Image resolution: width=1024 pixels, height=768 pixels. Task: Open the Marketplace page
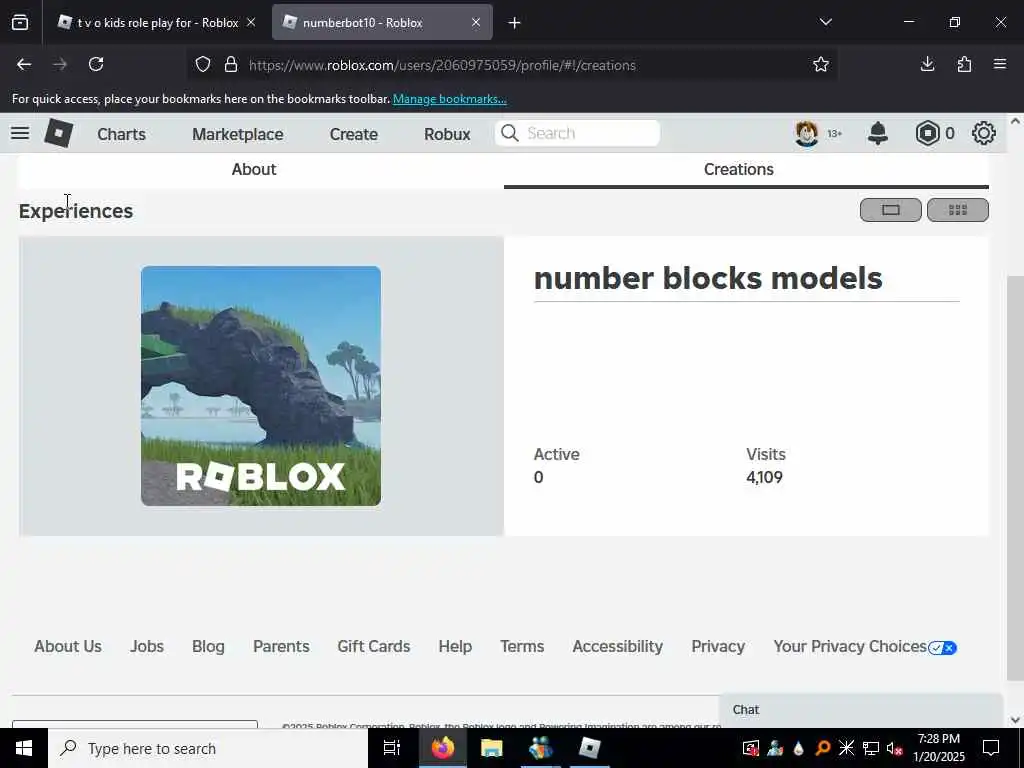[x=238, y=134]
